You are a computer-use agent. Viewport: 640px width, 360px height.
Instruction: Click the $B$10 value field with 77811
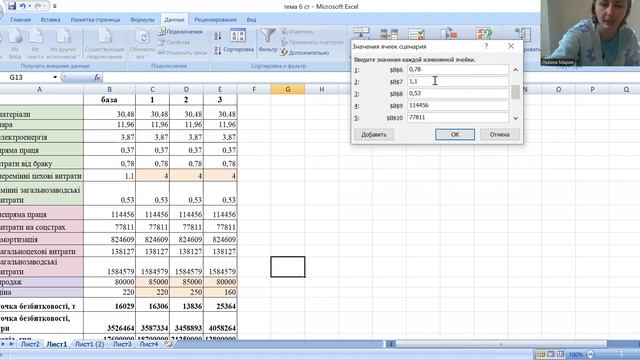pyautogui.click(x=458, y=117)
